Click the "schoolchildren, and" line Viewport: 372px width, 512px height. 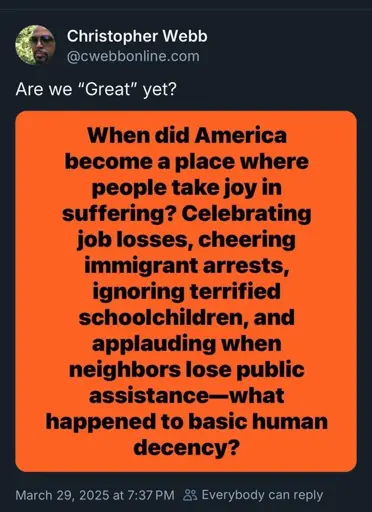(187, 317)
